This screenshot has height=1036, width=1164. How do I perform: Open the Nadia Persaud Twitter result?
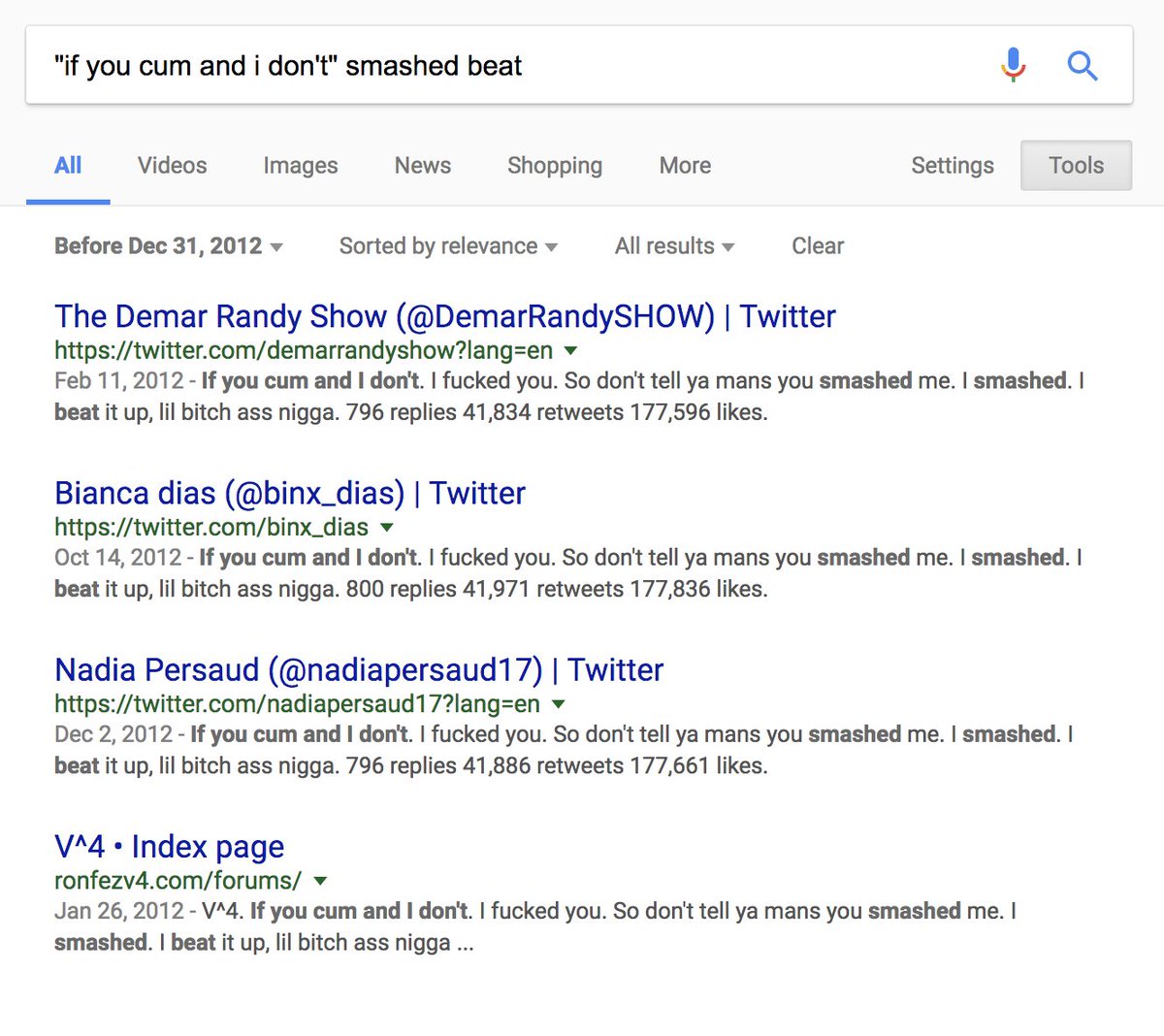[x=359, y=669]
